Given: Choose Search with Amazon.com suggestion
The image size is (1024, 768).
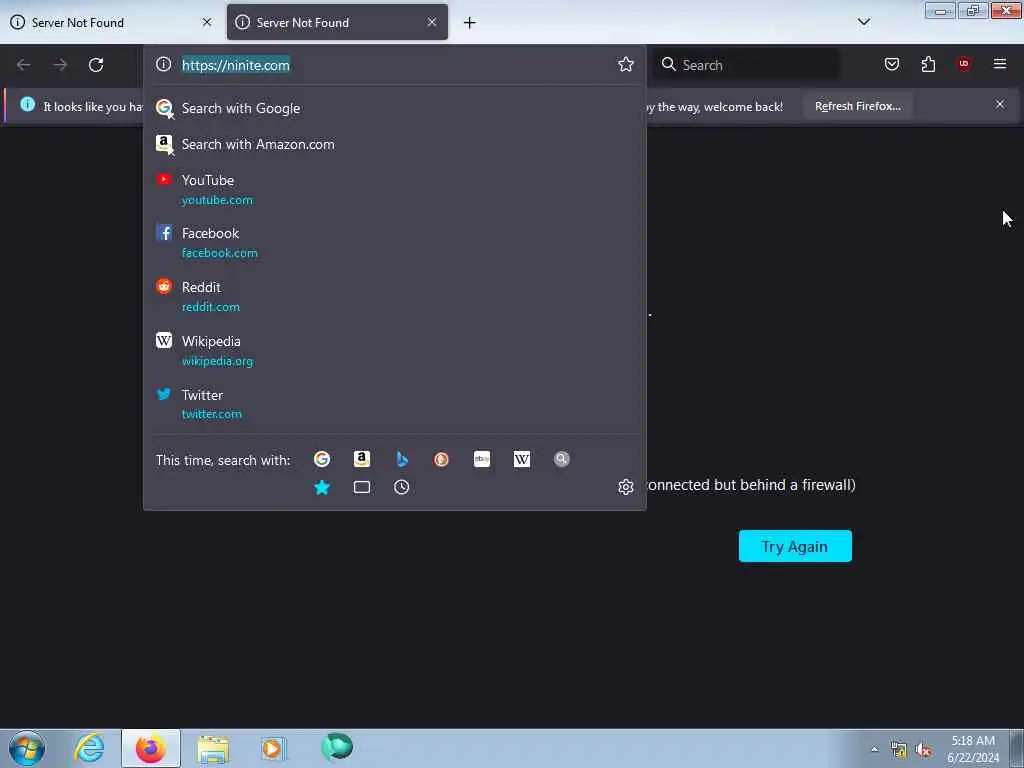Looking at the screenshot, I should [394, 144].
